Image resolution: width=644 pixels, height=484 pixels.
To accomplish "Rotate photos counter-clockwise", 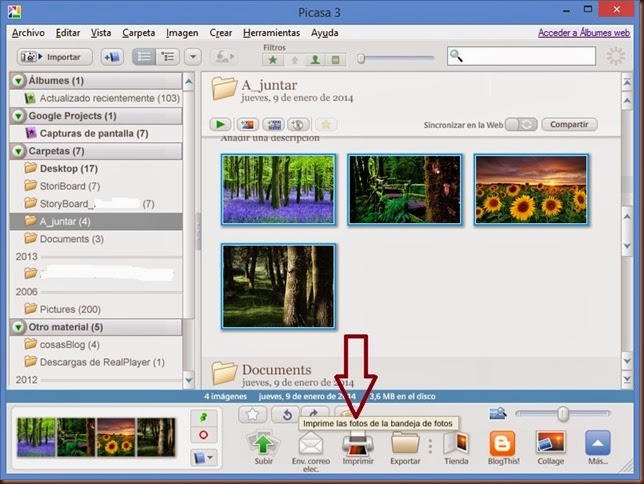I will [x=287, y=414].
